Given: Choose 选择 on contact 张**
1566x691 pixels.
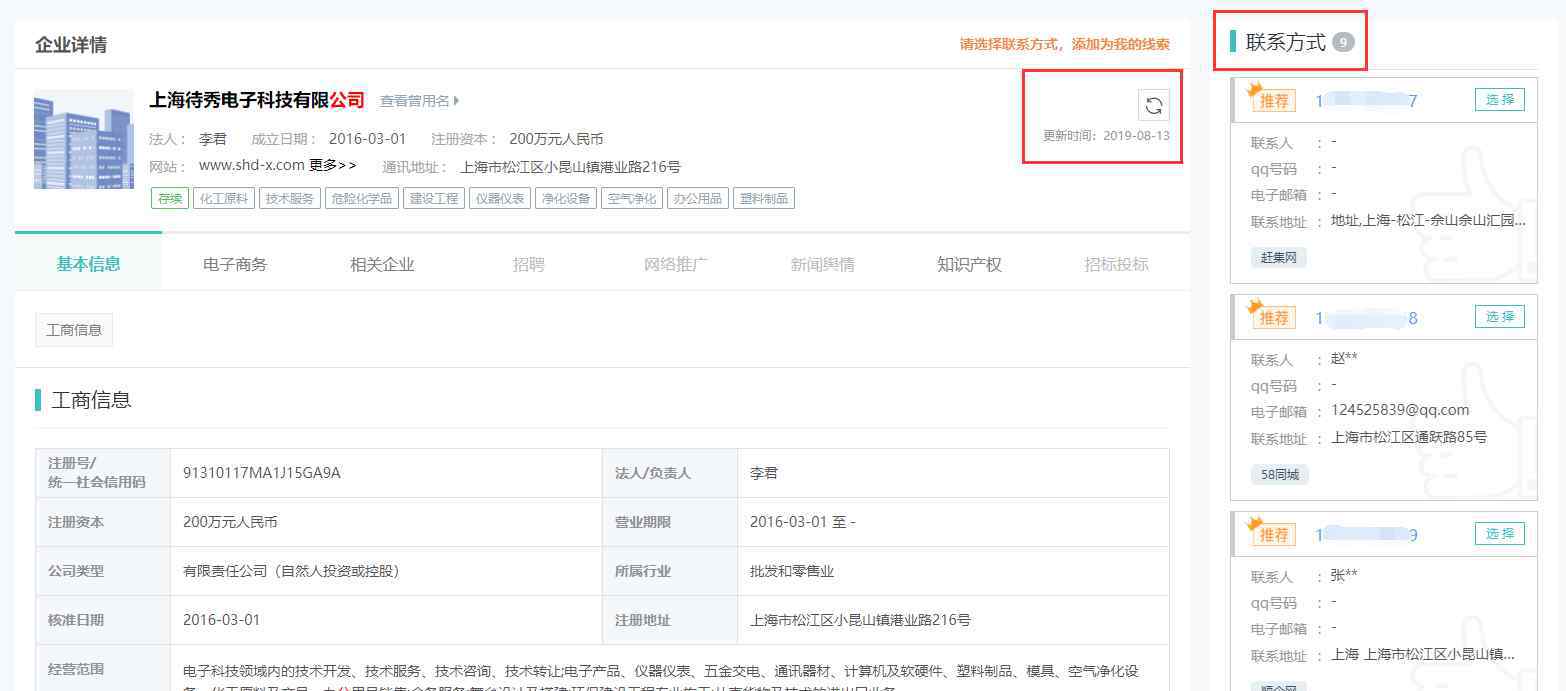Looking at the screenshot, I should 1500,533.
